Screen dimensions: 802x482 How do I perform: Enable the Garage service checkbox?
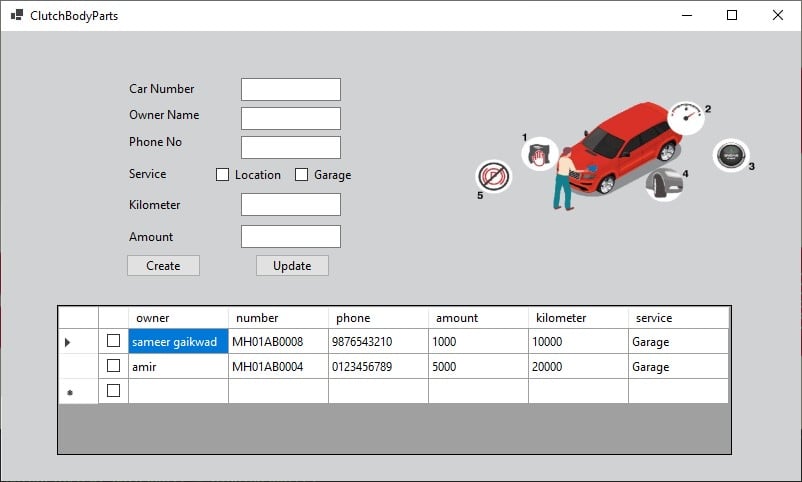tap(302, 175)
